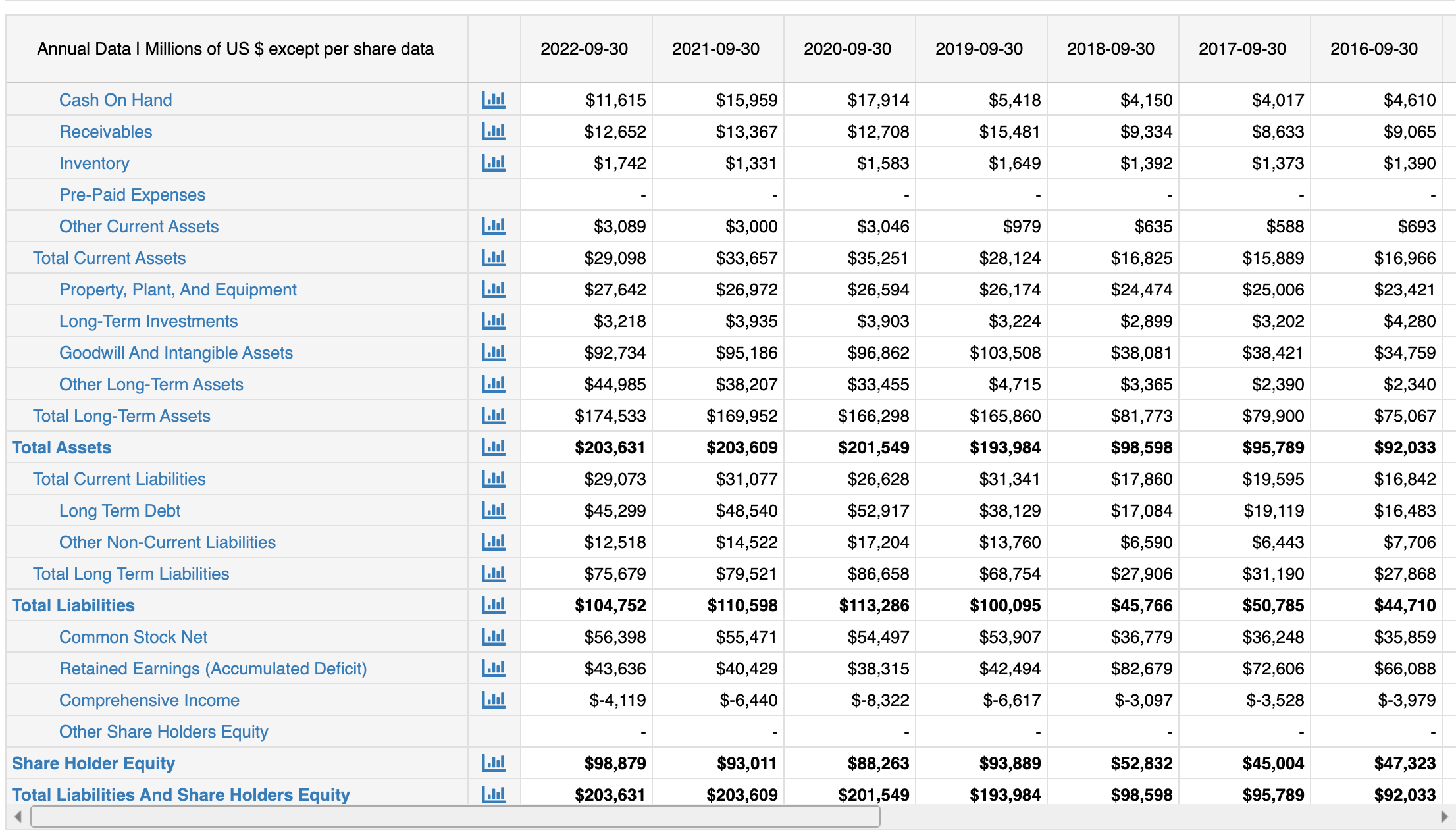Open chart icon for Cash On Hand
The image size is (1456, 837).
[x=493, y=100]
